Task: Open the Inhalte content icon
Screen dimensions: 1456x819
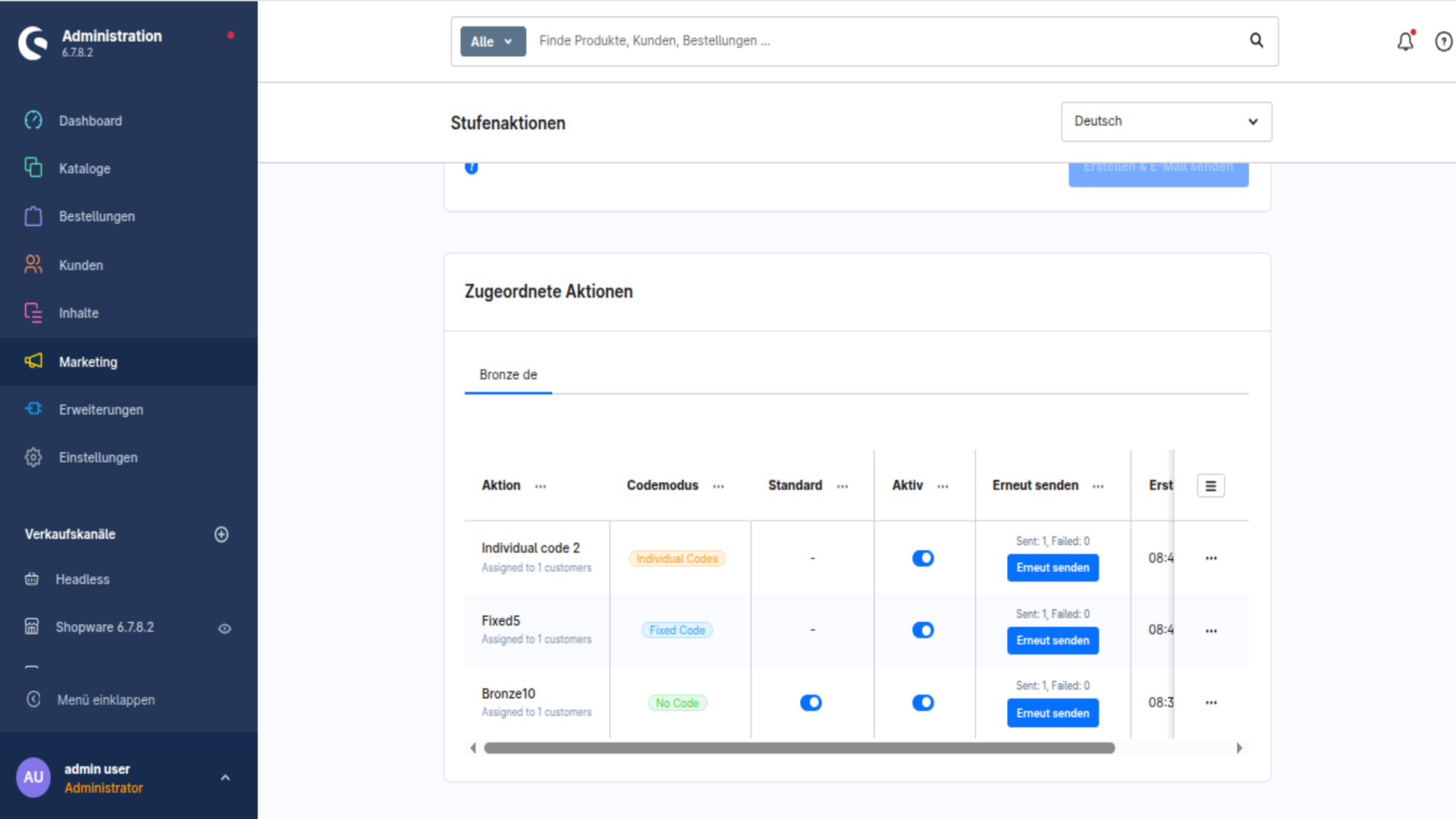Action: (33, 312)
